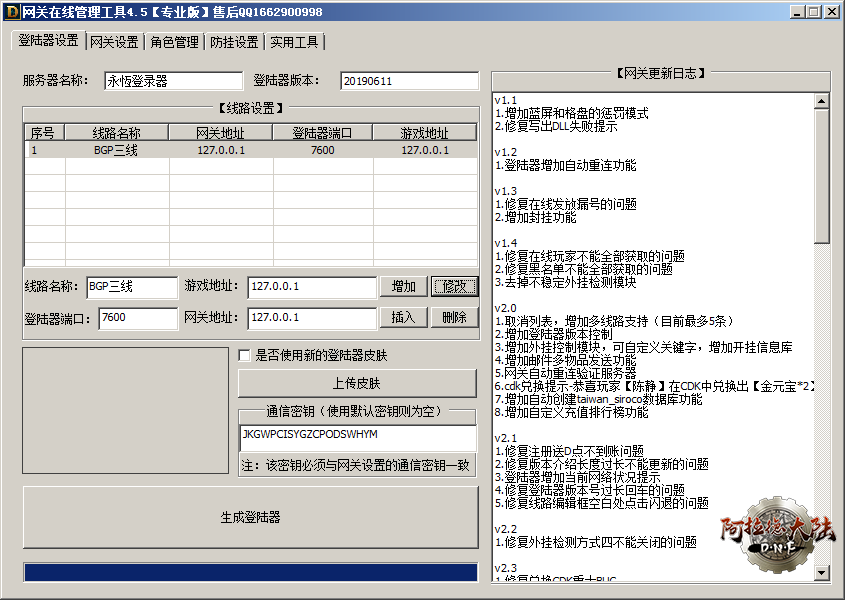Click the 增加 button
The height and width of the screenshot is (600, 845).
[404, 287]
